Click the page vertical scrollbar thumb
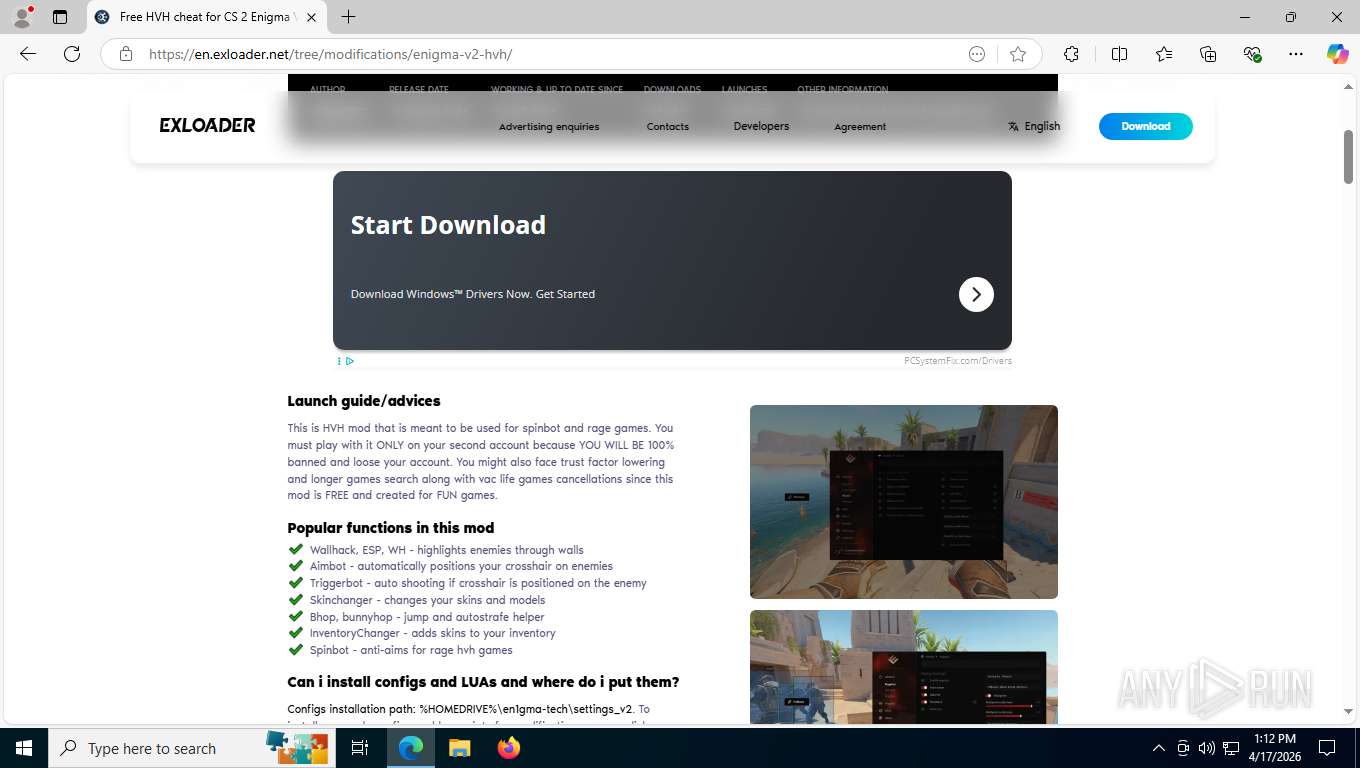The image size is (1360, 768). point(1349,157)
